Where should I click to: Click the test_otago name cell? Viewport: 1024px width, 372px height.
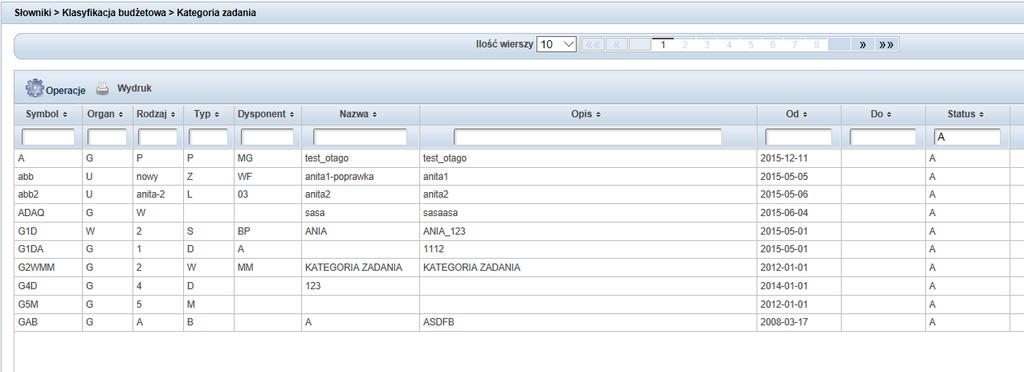(x=360, y=158)
